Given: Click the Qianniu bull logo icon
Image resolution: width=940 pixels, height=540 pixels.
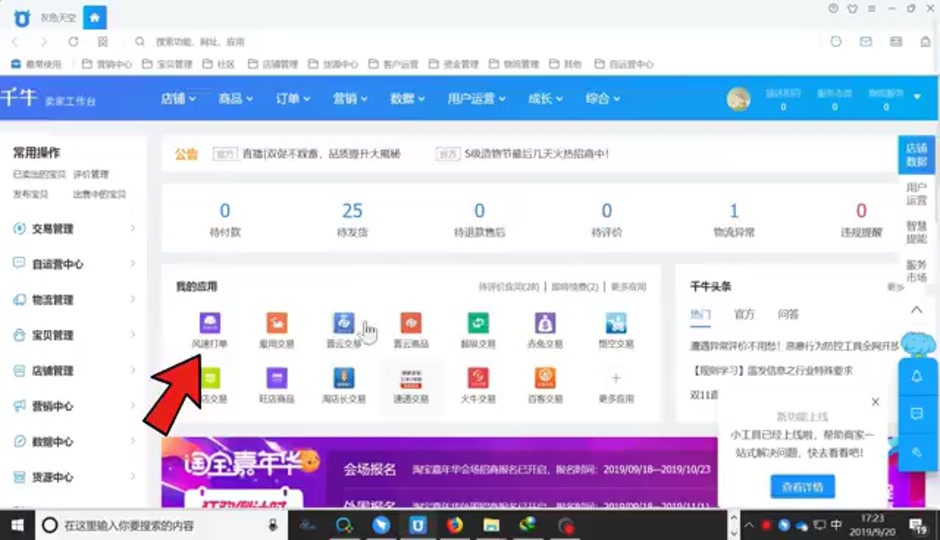Looking at the screenshot, I should (x=22, y=19).
